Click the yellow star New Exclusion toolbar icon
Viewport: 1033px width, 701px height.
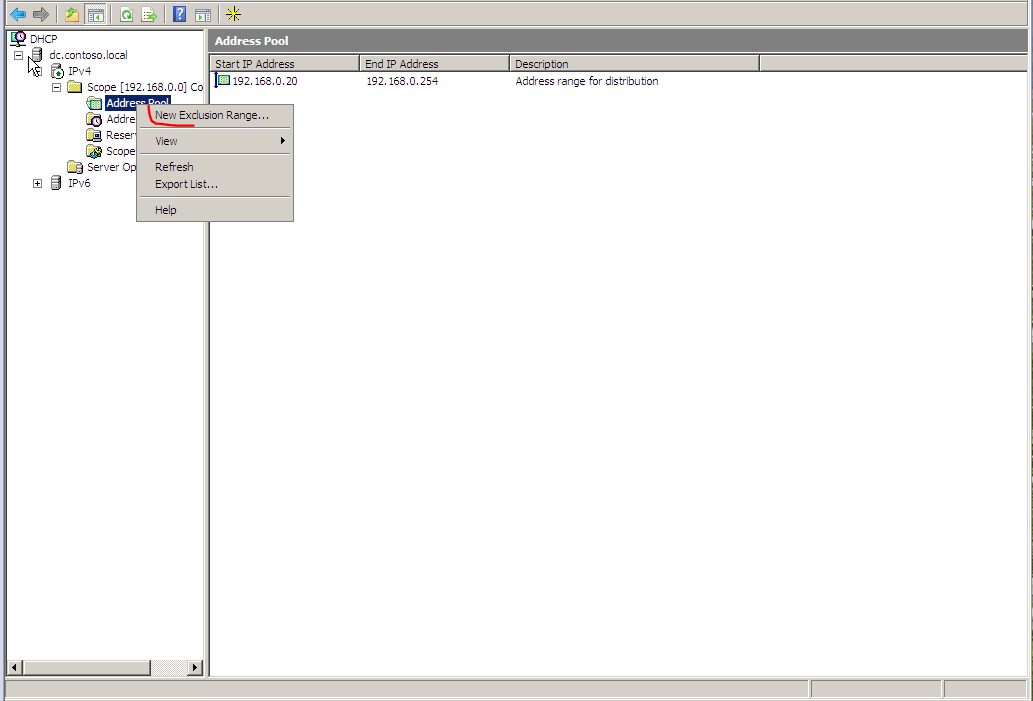233,14
